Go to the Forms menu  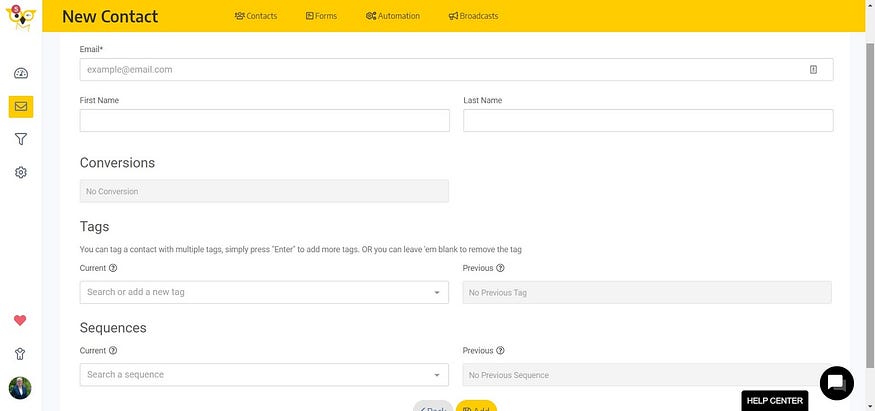pos(321,16)
